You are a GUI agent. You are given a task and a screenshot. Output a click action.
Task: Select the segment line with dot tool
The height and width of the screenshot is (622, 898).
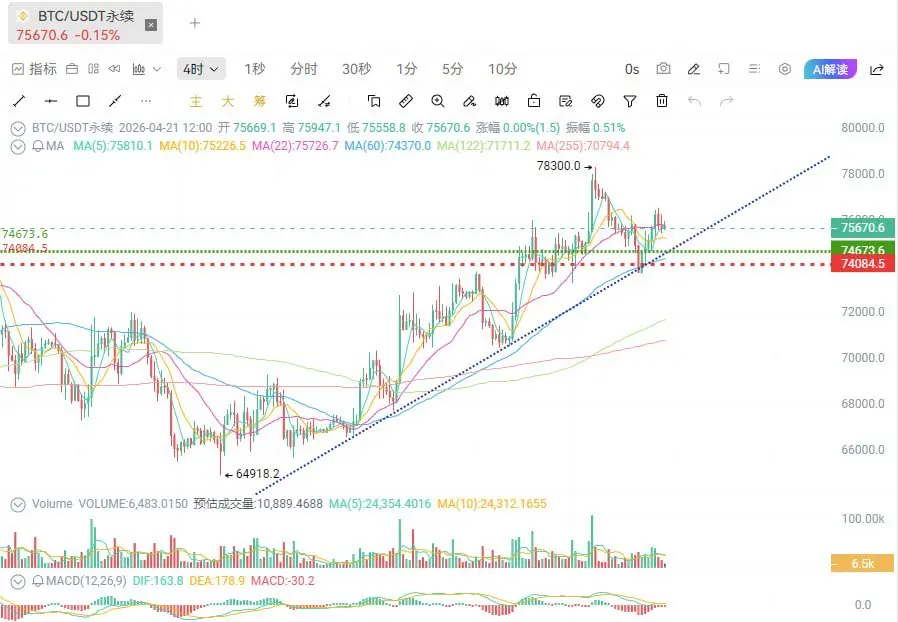coord(115,101)
